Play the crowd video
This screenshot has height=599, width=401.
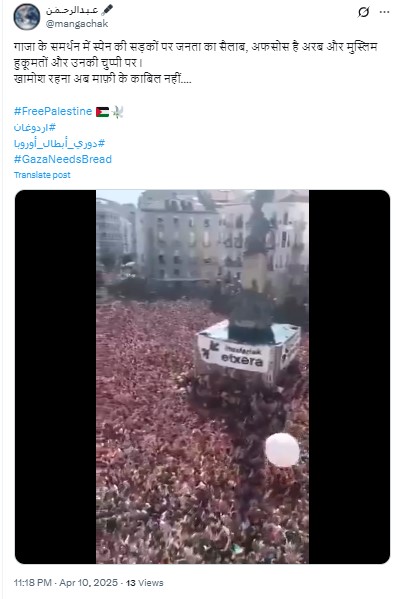pos(202,377)
